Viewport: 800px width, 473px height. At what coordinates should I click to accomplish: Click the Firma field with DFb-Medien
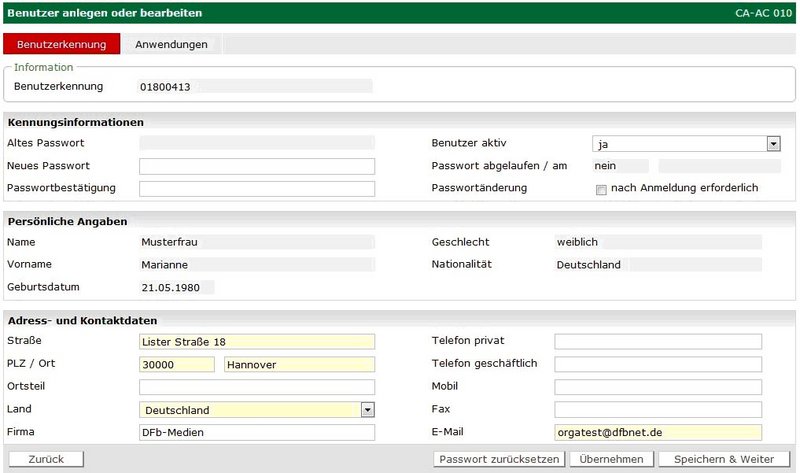coord(256,433)
